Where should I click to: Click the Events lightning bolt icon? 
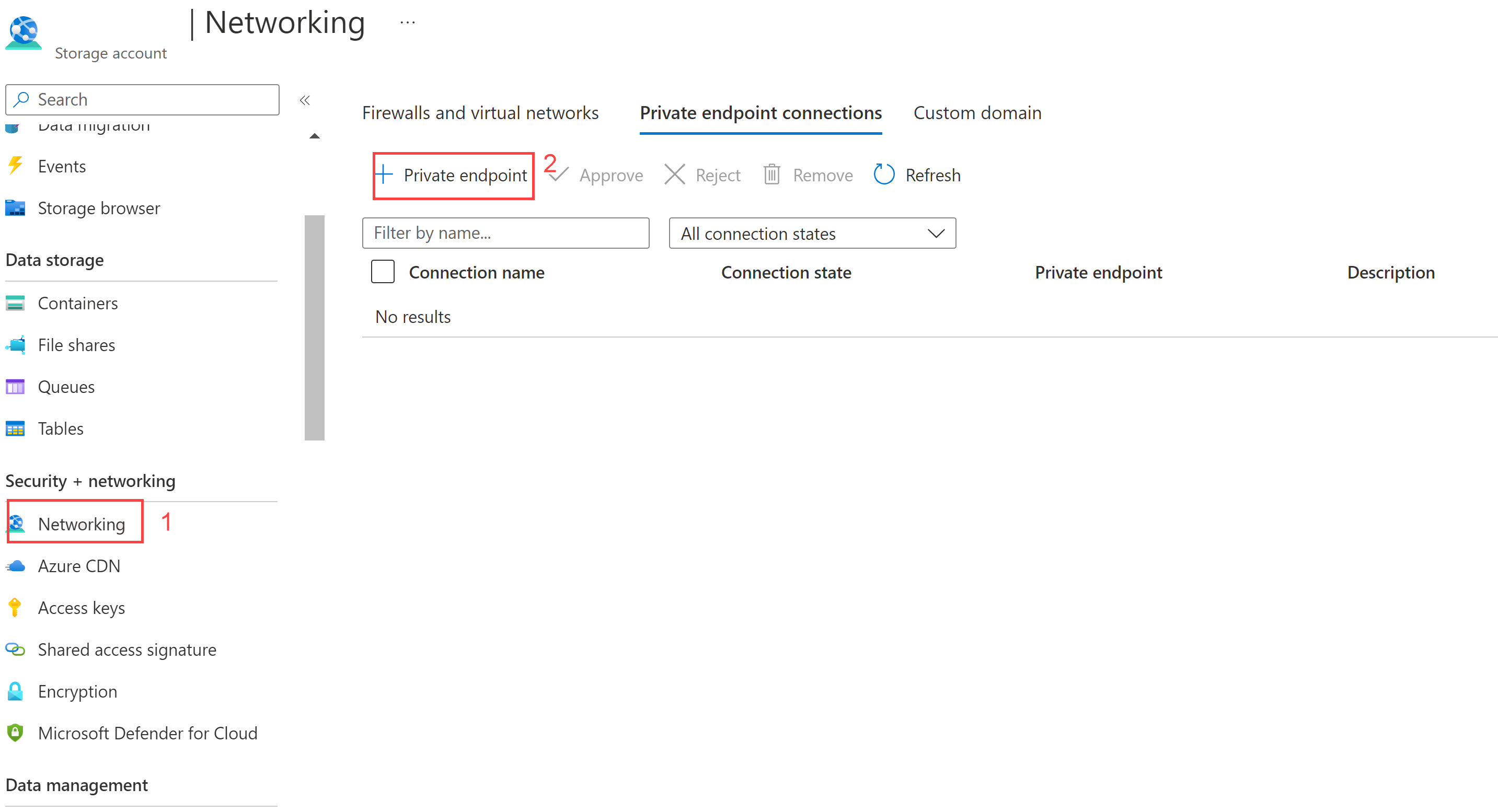coord(15,166)
